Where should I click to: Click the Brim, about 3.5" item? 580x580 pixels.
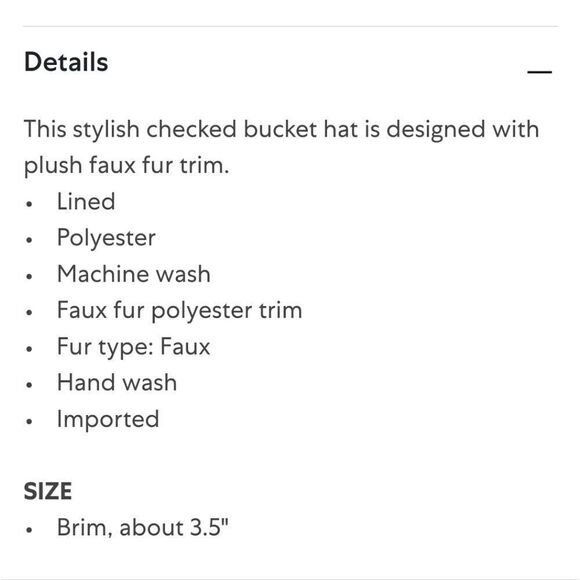[x=143, y=527]
